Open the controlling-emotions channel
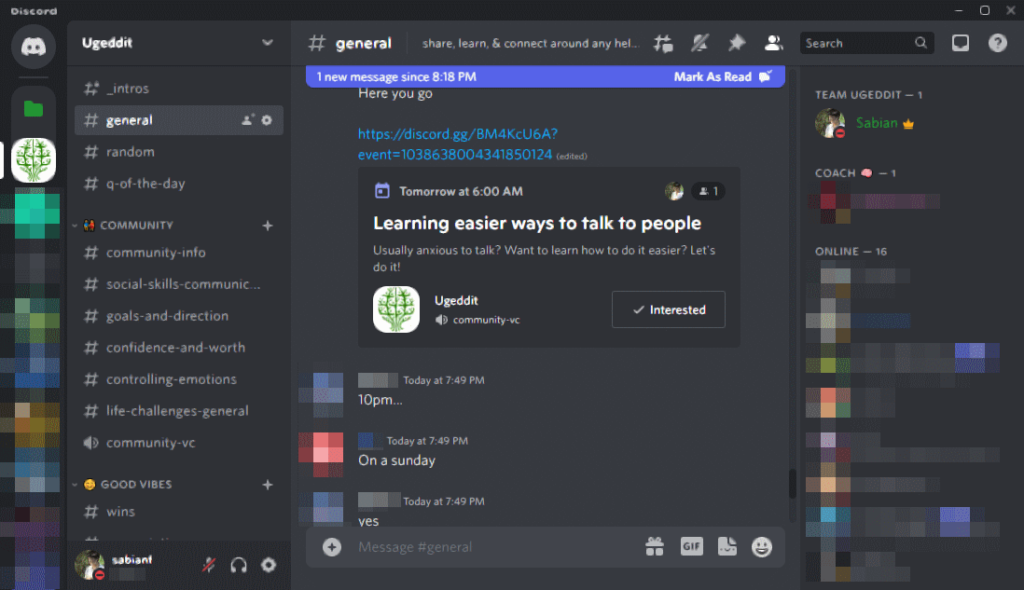Viewport: 1024px width, 590px height. (x=178, y=379)
